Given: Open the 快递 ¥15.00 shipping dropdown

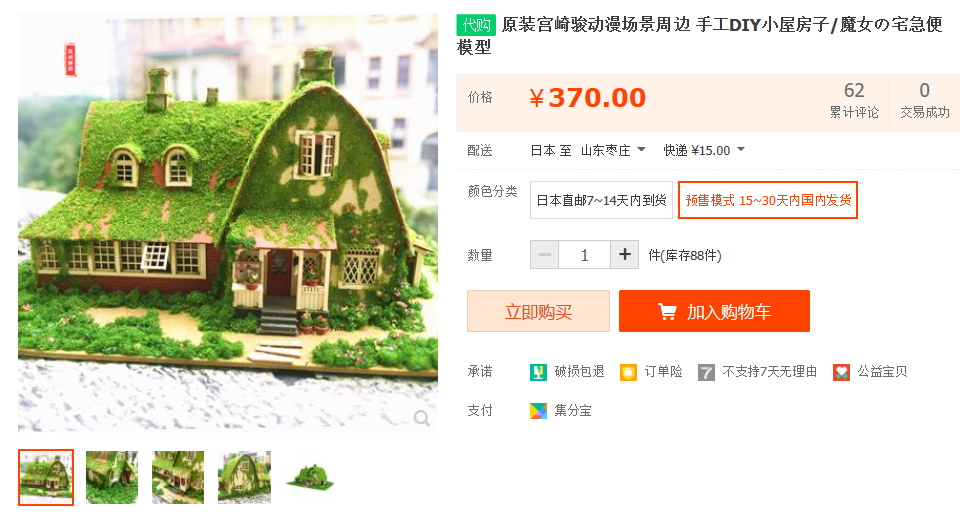Looking at the screenshot, I should tap(704, 150).
